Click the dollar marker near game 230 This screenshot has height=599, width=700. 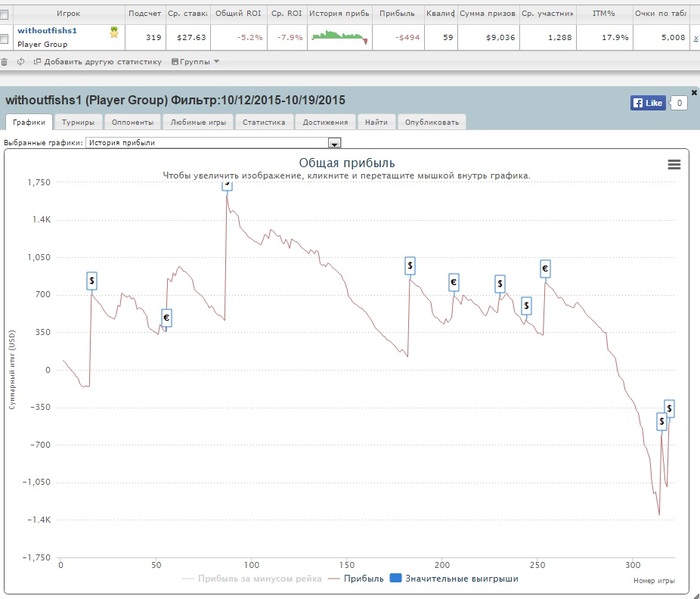coord(500,284)
